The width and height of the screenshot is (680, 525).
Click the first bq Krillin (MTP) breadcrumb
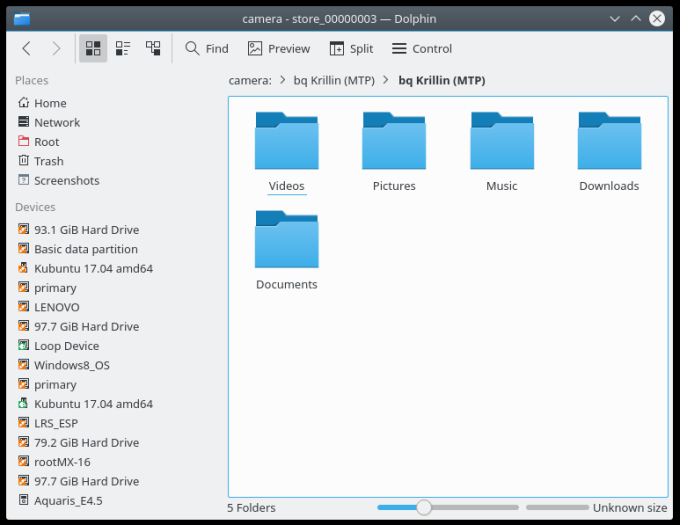coord(334,80)
